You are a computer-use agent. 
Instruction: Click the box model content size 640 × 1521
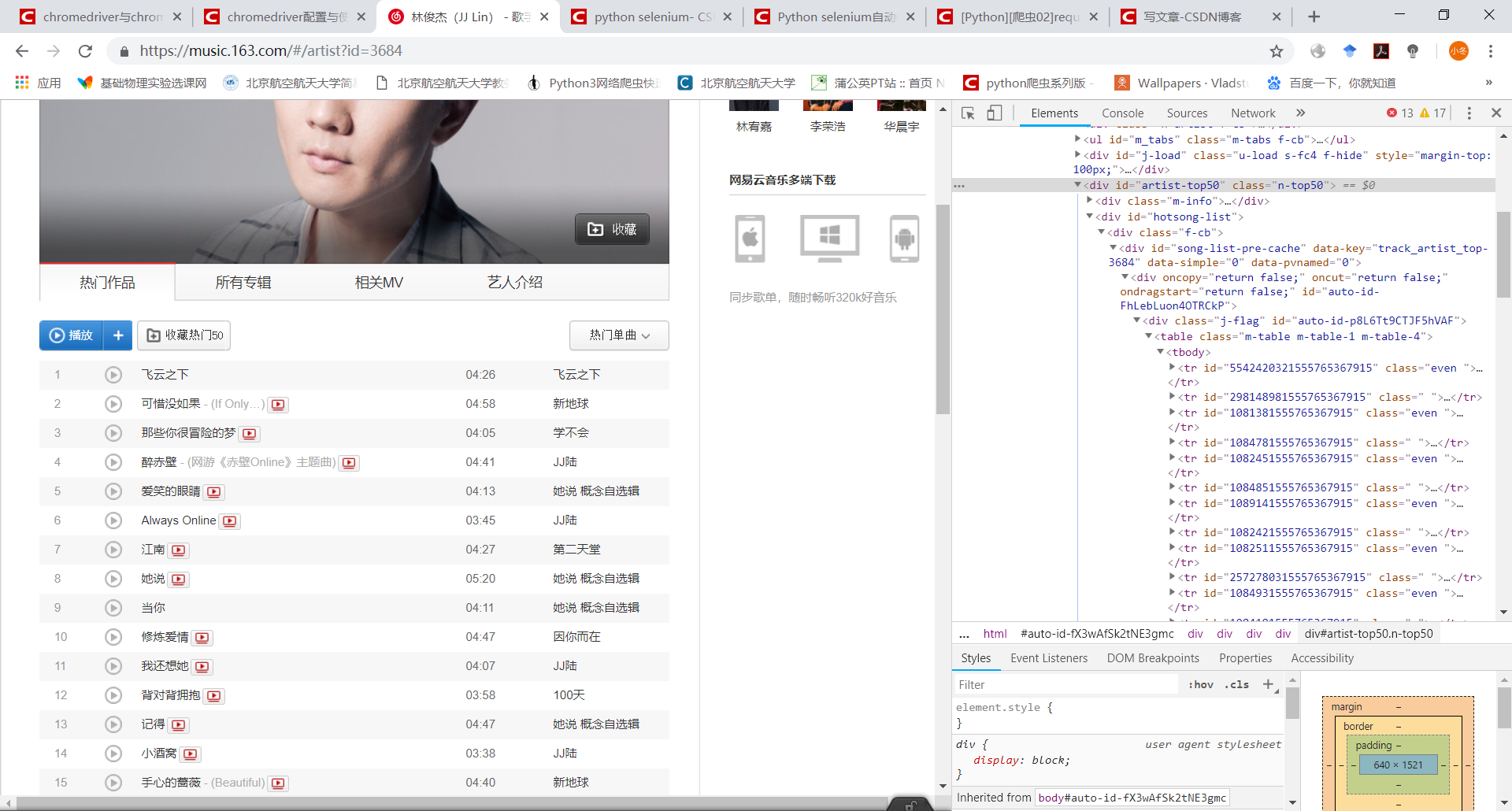(x=1398, y=765)
